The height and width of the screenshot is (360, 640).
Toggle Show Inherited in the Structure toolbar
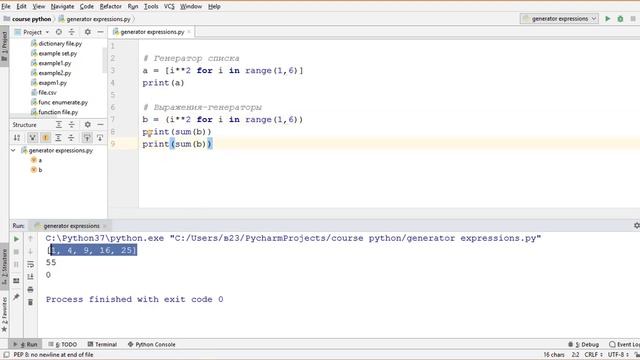(32, 138)
